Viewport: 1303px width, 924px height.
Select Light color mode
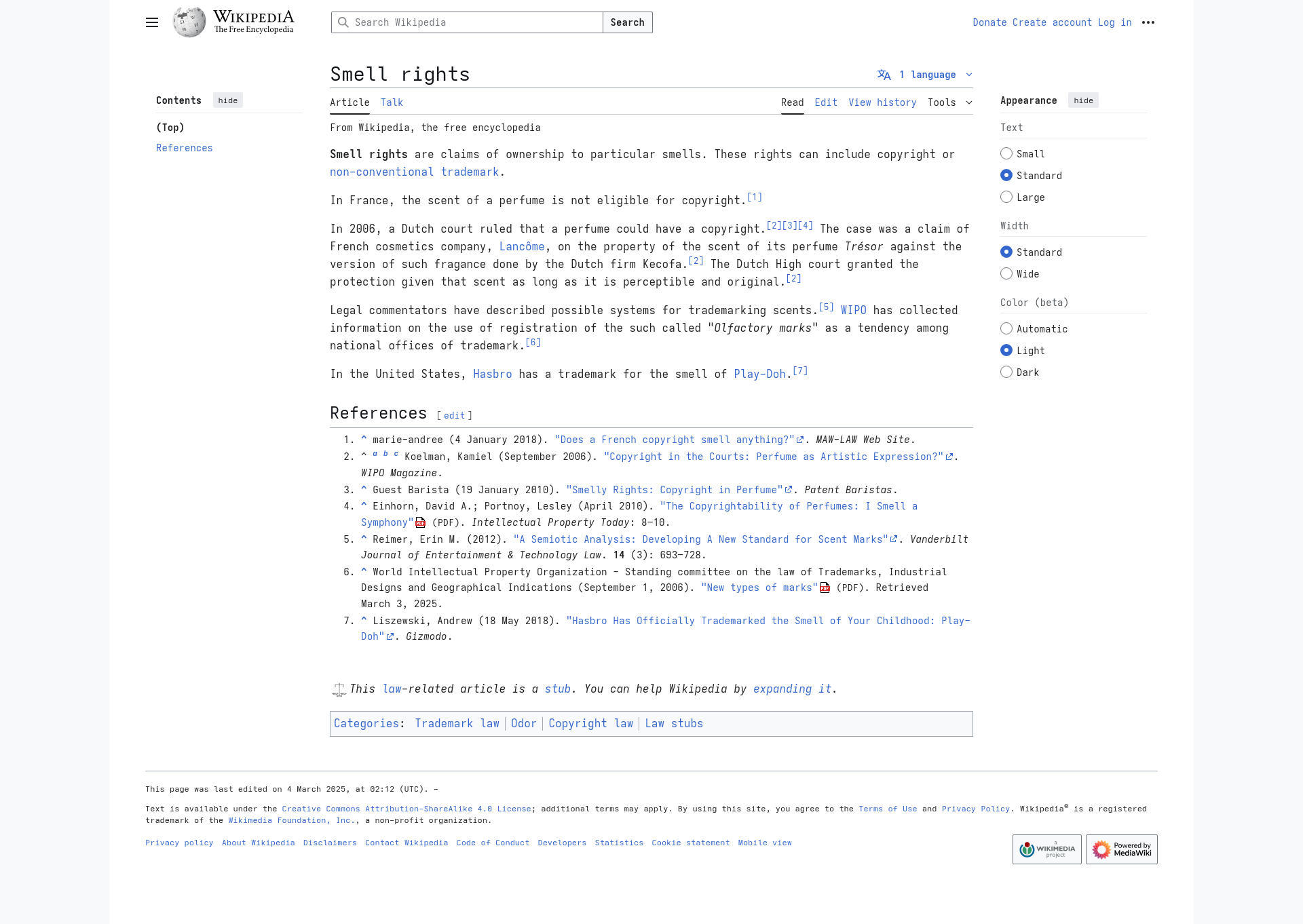[1006, 351]
